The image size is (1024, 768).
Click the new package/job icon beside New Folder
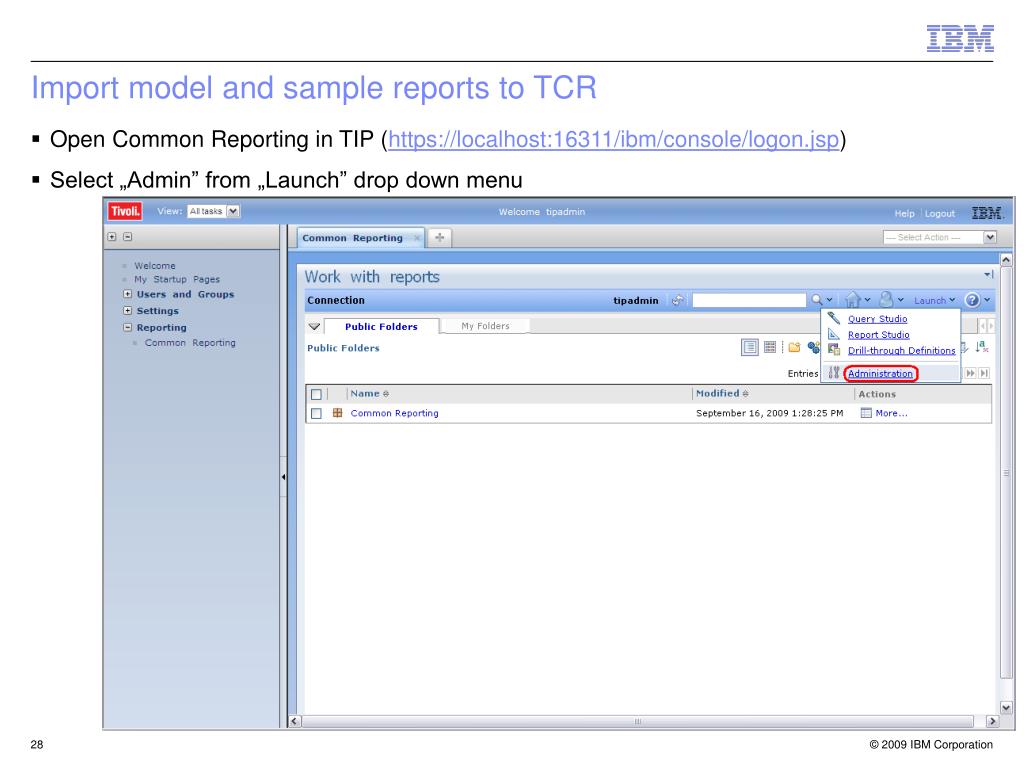pos(813,347)
